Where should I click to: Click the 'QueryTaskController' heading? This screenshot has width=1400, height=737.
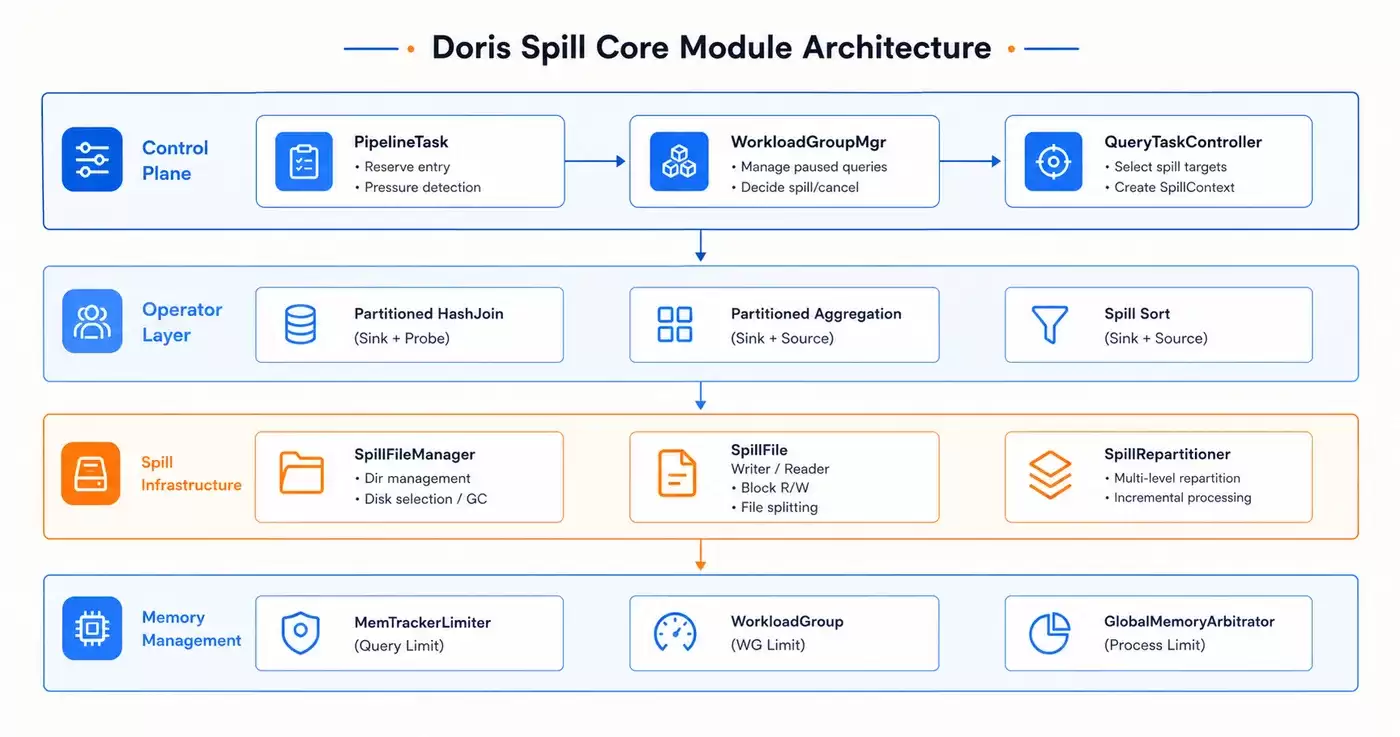(1183, 143)
